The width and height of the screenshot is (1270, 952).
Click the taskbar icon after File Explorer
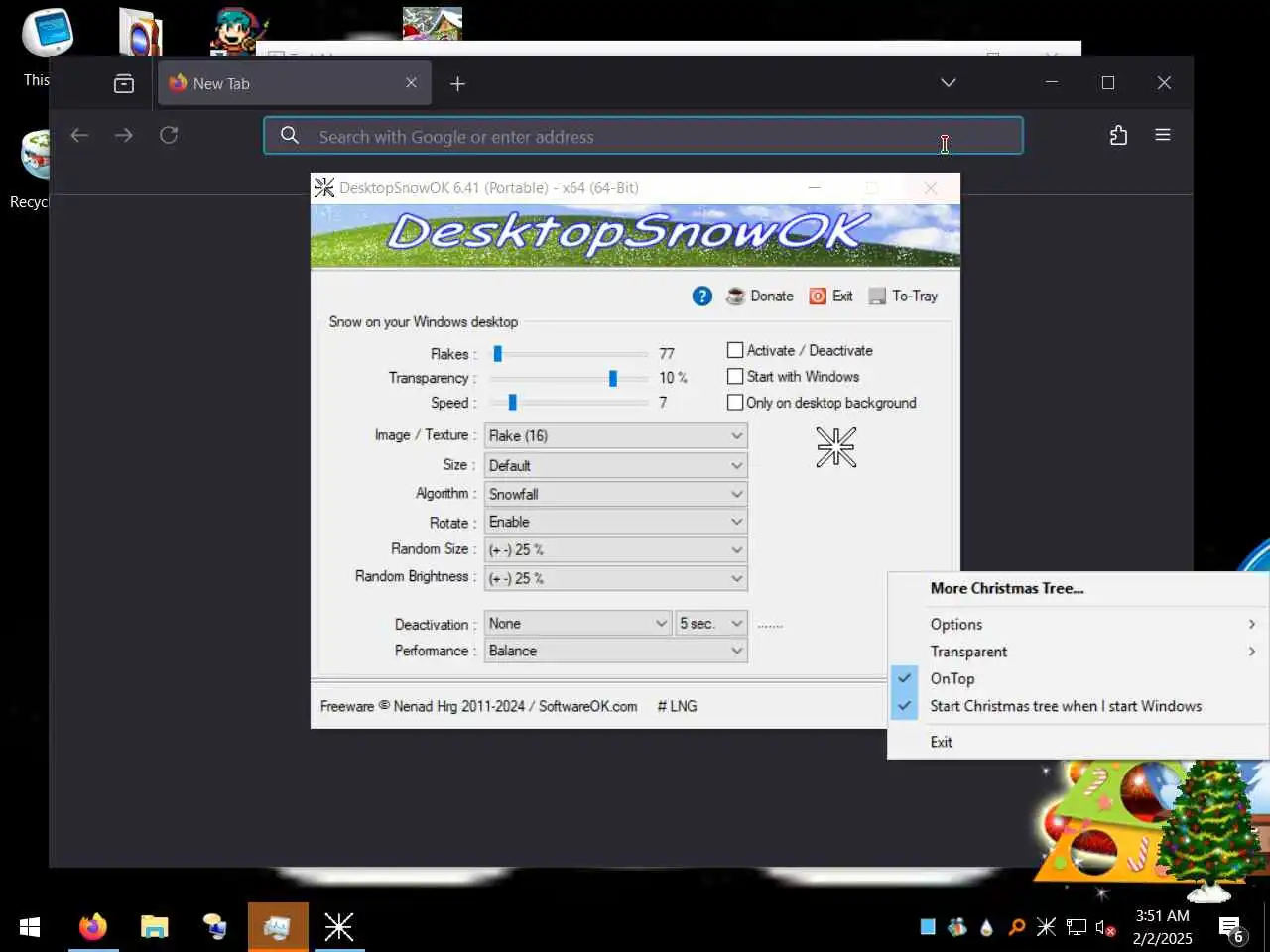click(x=215, y=927)
